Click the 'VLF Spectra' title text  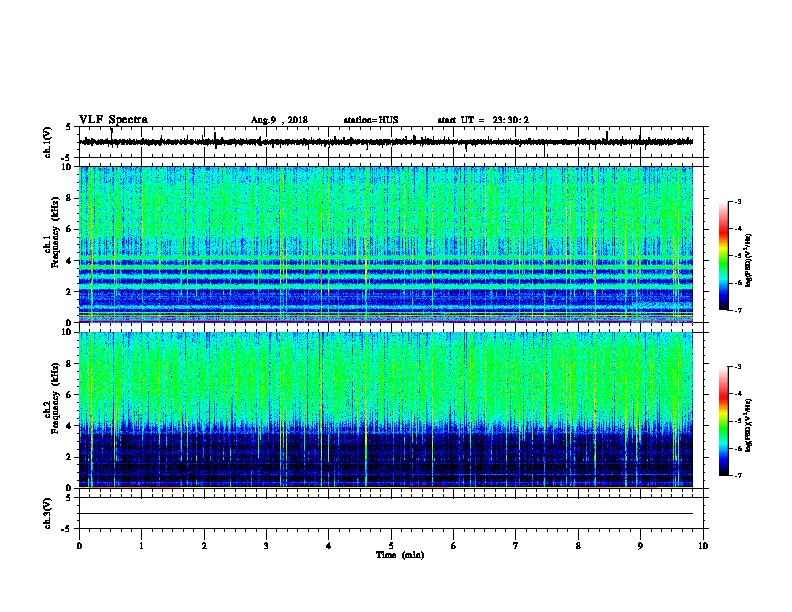113,120
